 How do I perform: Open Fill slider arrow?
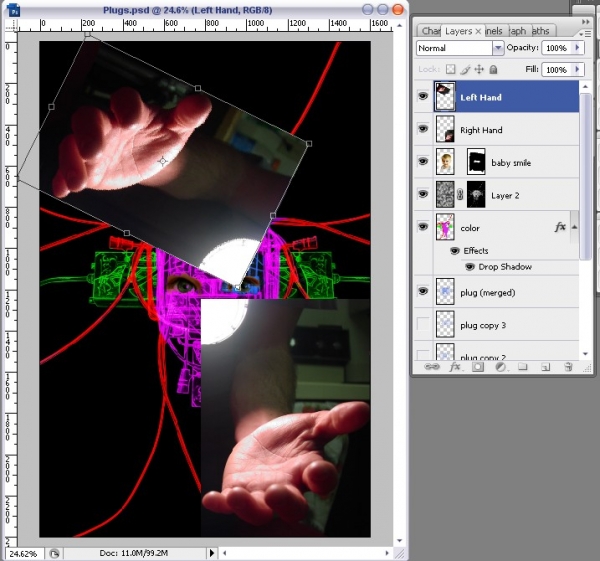pos(577,69)
